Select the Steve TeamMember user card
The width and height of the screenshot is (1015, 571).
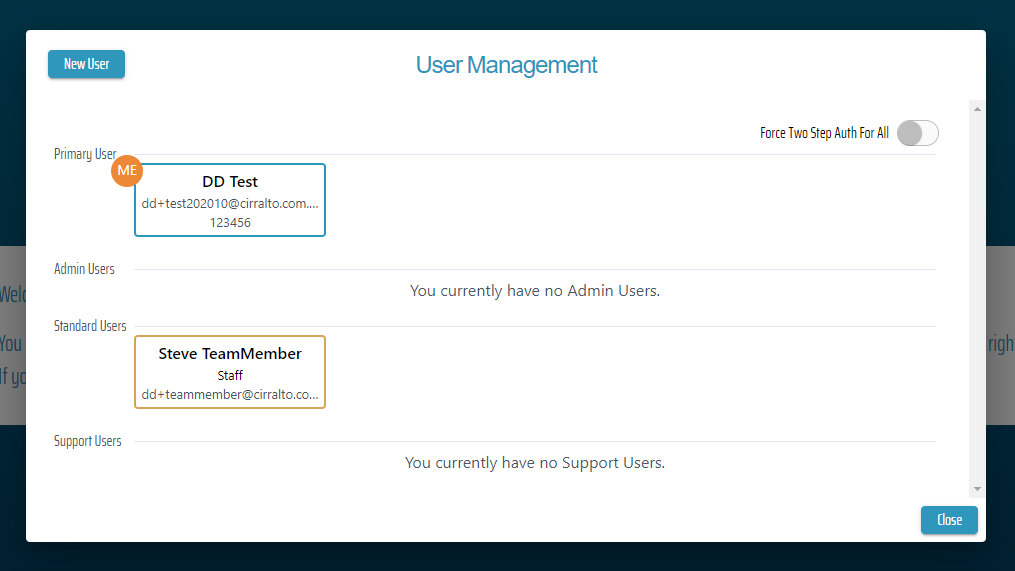[230, 371]
